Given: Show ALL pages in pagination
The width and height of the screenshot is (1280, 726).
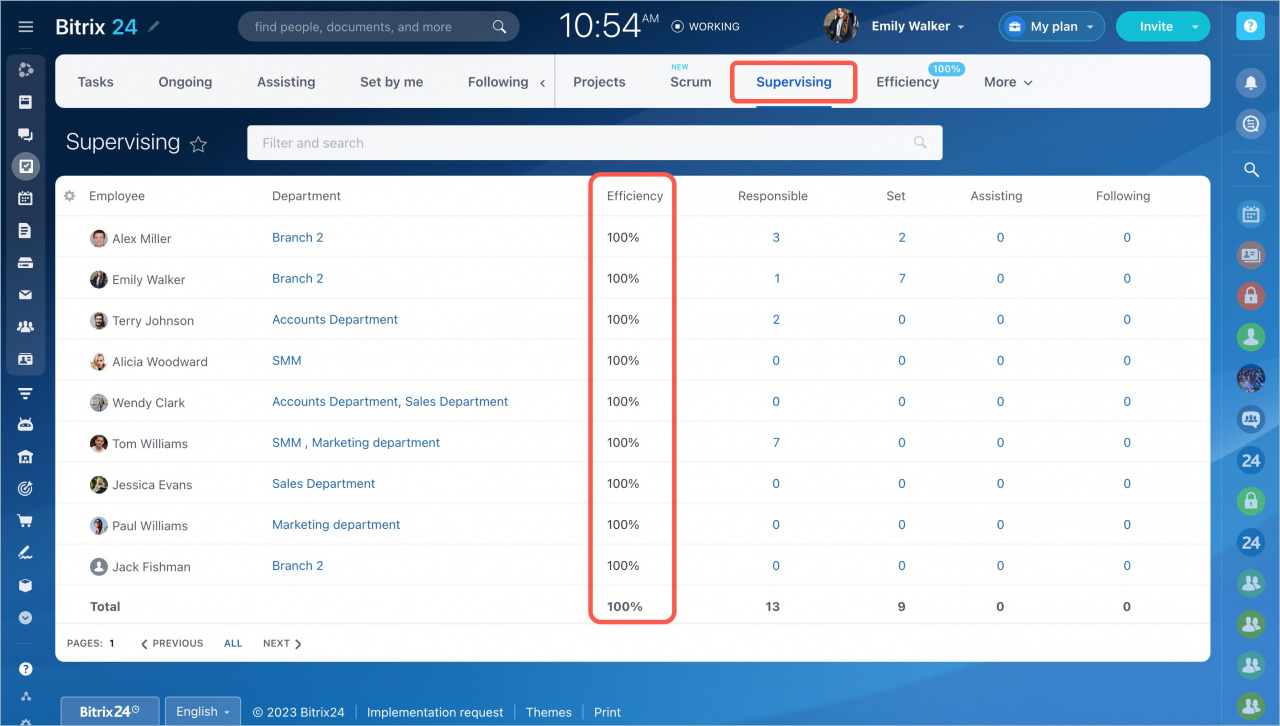Looking at the screenshot, I should pyautogui.click(x=233, y=644).
